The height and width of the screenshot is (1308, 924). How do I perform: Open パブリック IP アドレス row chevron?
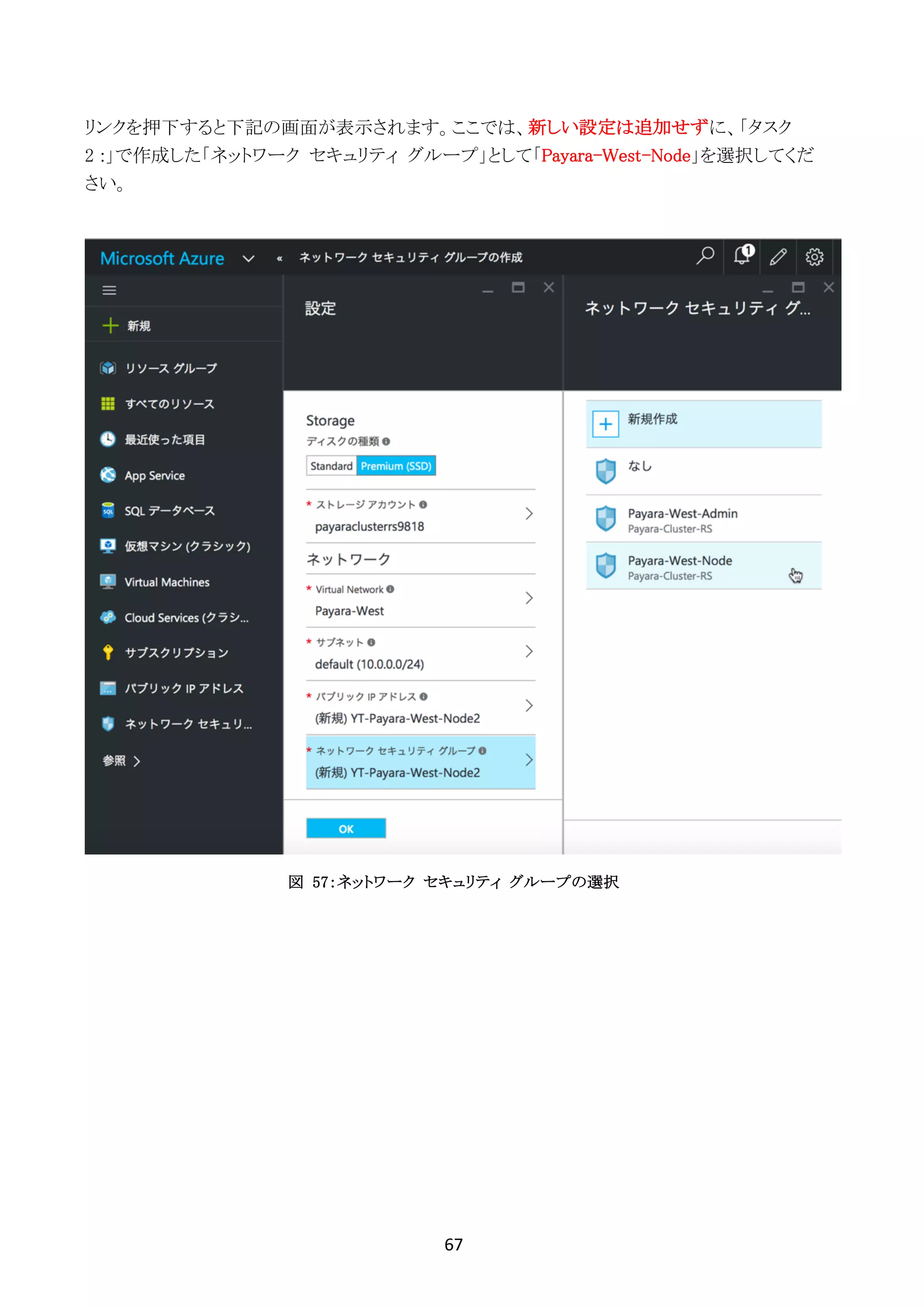point(530,706)
